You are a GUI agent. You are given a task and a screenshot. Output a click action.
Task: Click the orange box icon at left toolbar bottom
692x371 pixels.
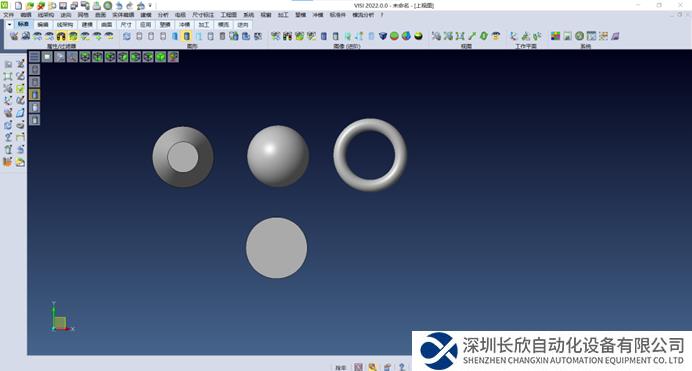click(x=8, y=162)
